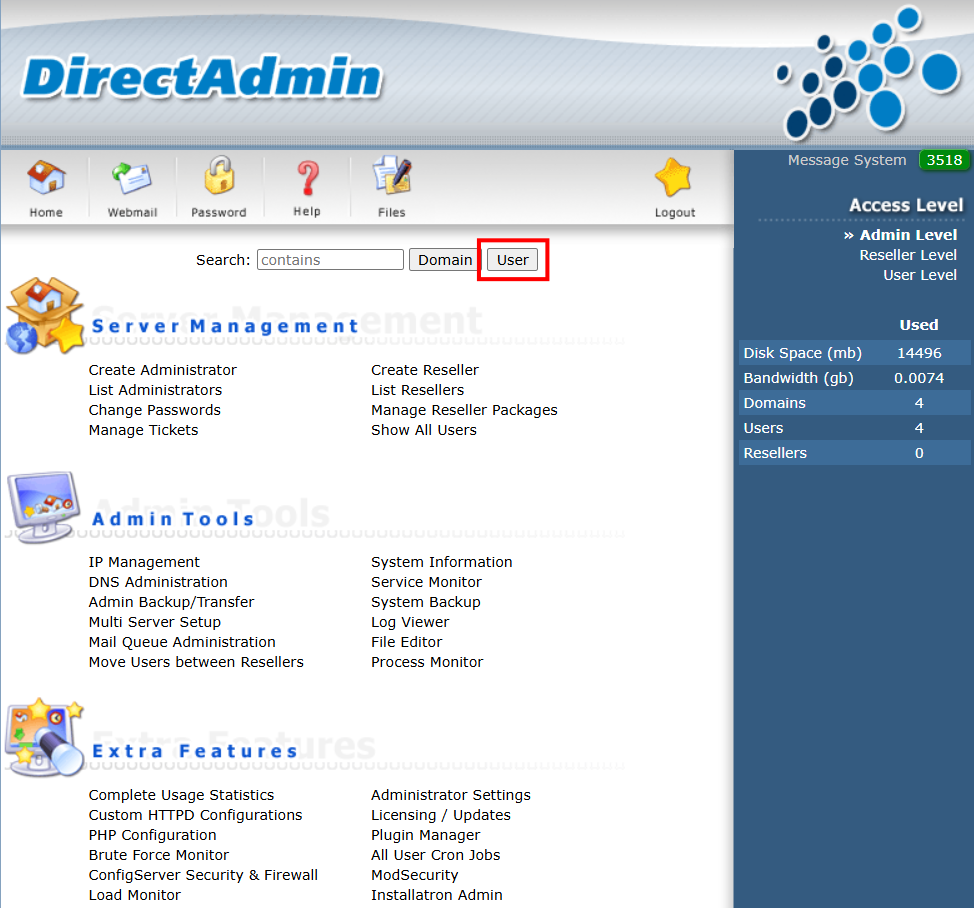
Task: Open Message System link
Action: (847, 160)
